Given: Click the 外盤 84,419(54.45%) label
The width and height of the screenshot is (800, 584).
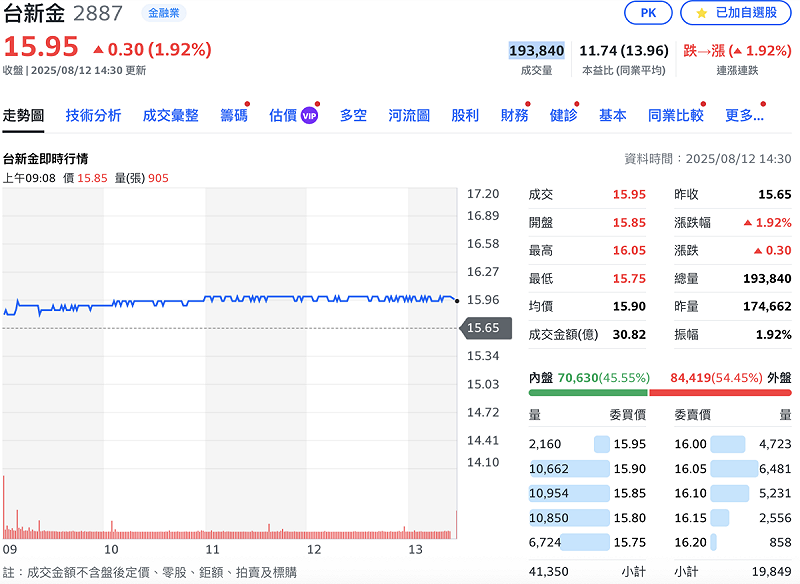Looking at the screenshot, I should (731, 378).
